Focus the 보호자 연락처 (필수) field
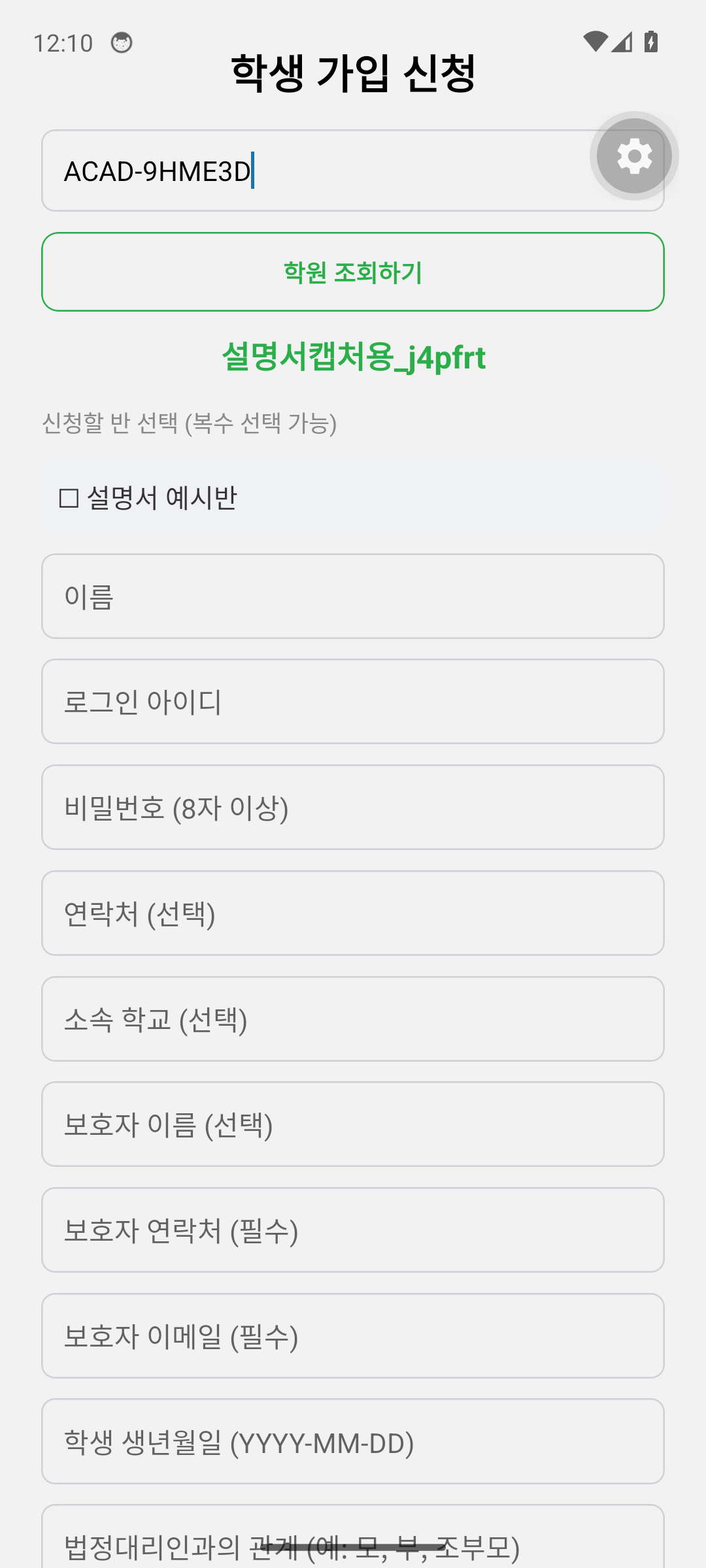 (x=353, y=1230)
